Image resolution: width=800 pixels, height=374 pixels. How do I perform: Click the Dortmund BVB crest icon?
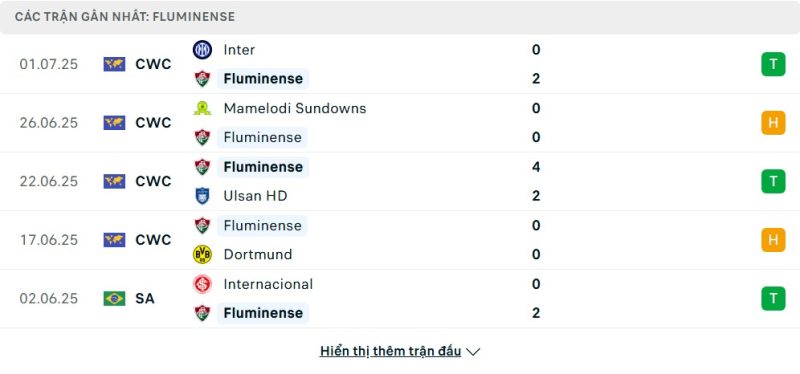pyautogui.click(x=202, y=254)
